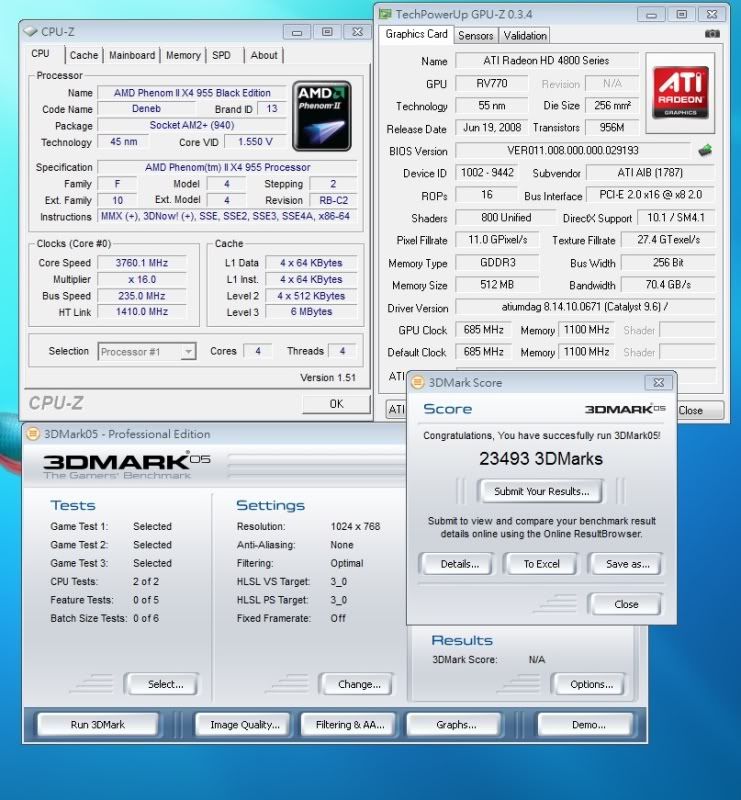This screenshot has width=741, height=800.
Task: Click Submit Your Results button
Action: (x=541, y=491)
